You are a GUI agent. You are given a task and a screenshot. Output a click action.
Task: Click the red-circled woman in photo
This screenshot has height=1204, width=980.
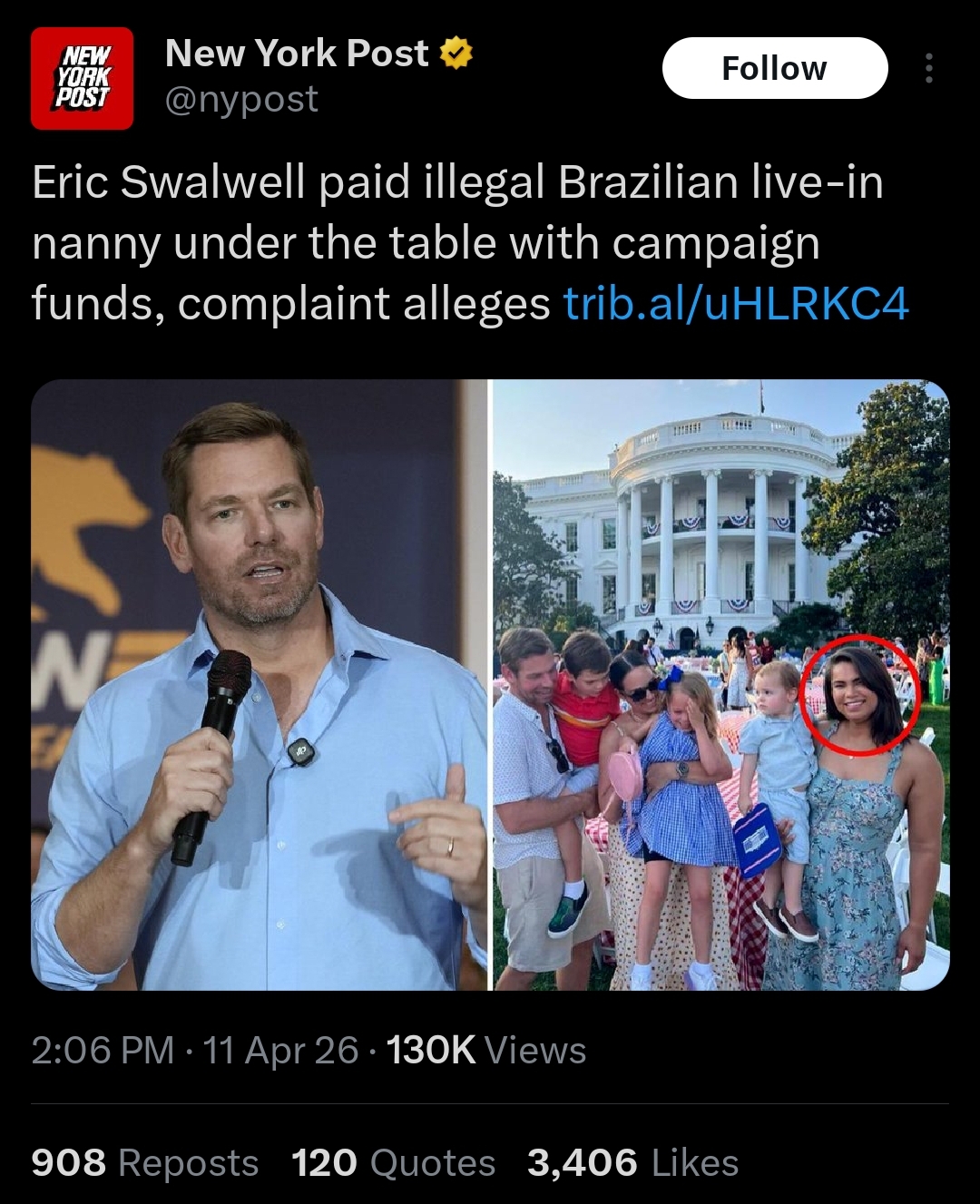[x=860, y=694]
